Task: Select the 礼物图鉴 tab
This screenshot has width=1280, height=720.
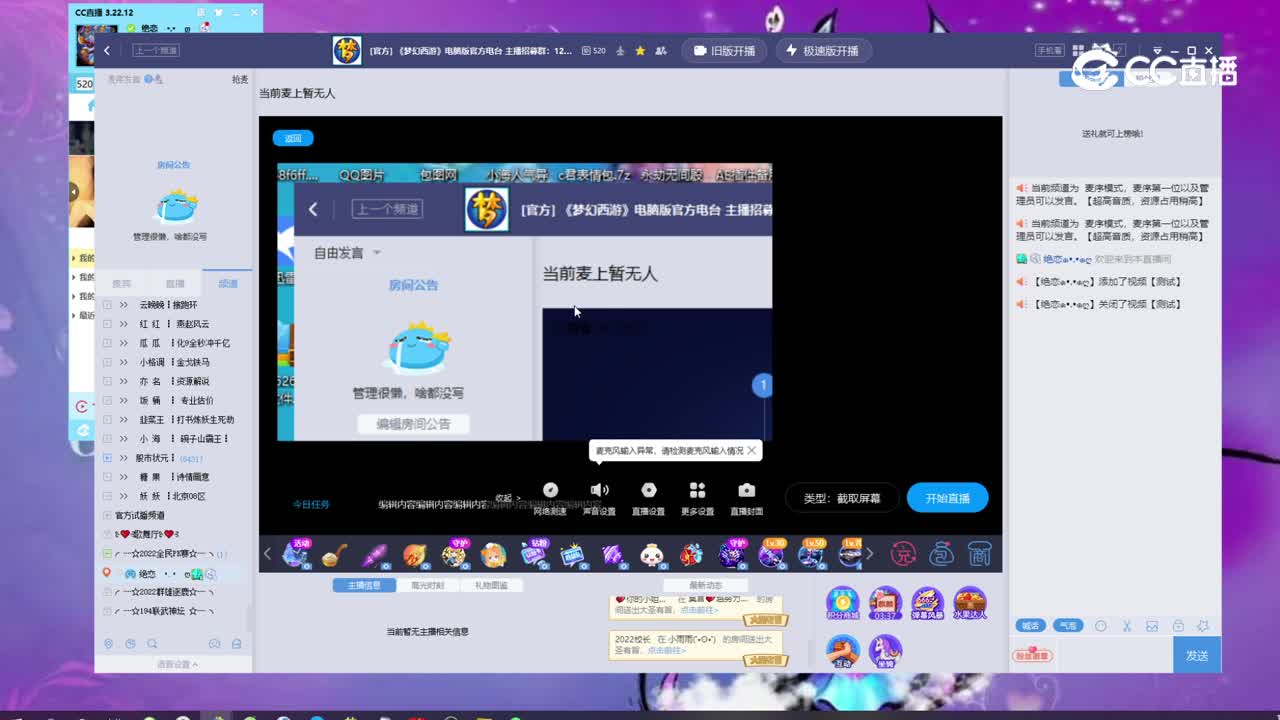Action: 491,585
